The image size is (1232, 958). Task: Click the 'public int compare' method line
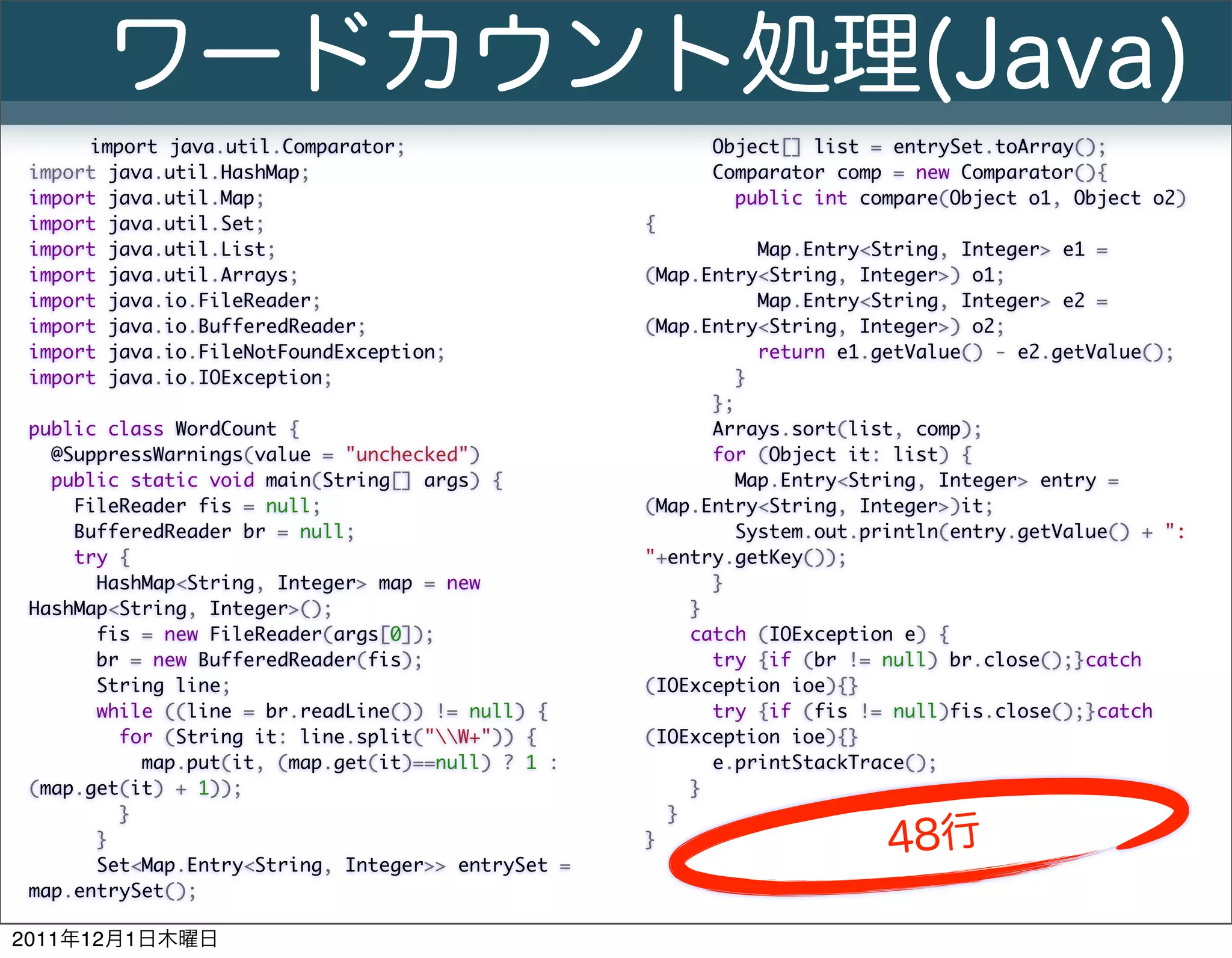tap(960, 198)
